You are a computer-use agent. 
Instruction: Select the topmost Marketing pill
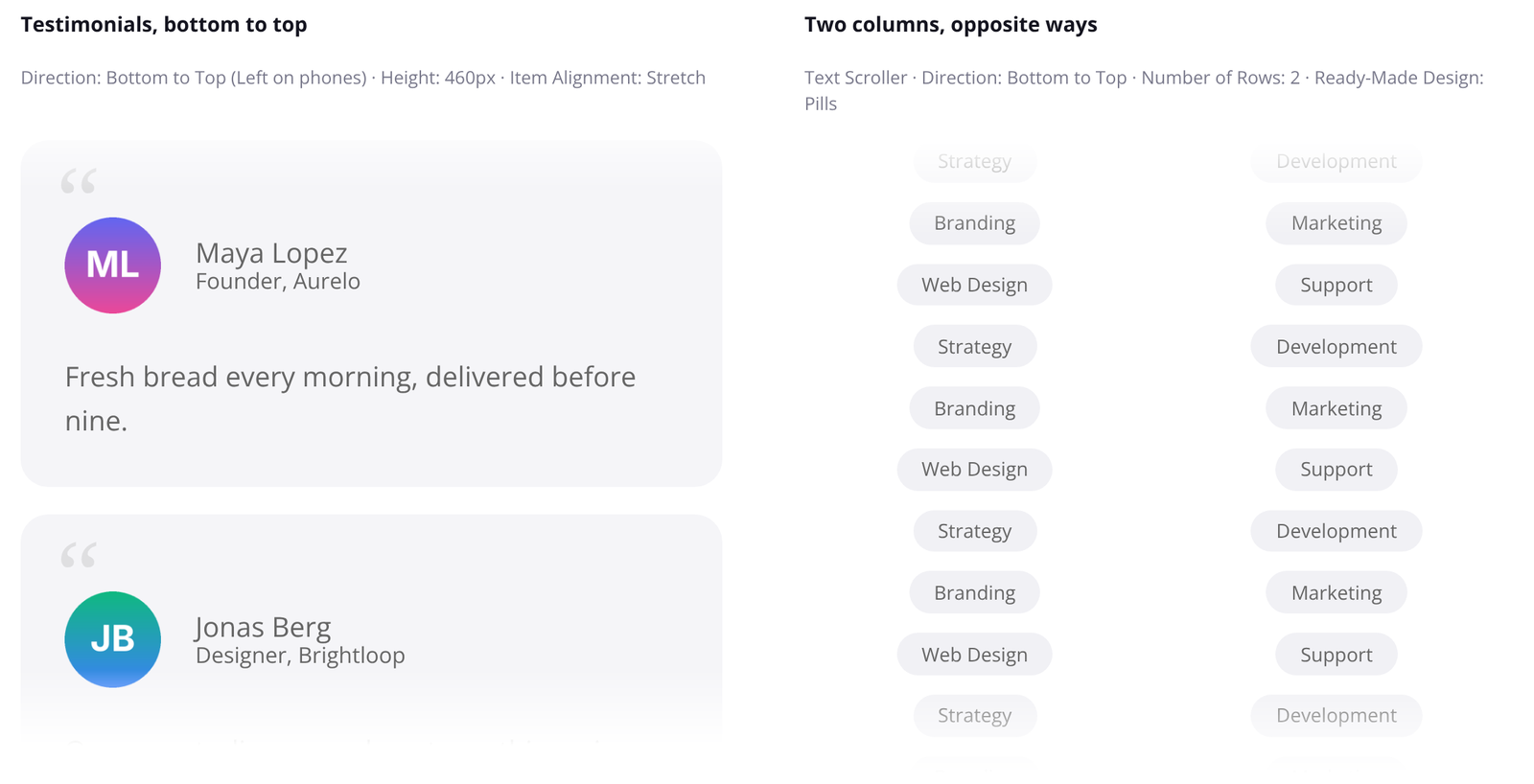[x=1336, y=223]
